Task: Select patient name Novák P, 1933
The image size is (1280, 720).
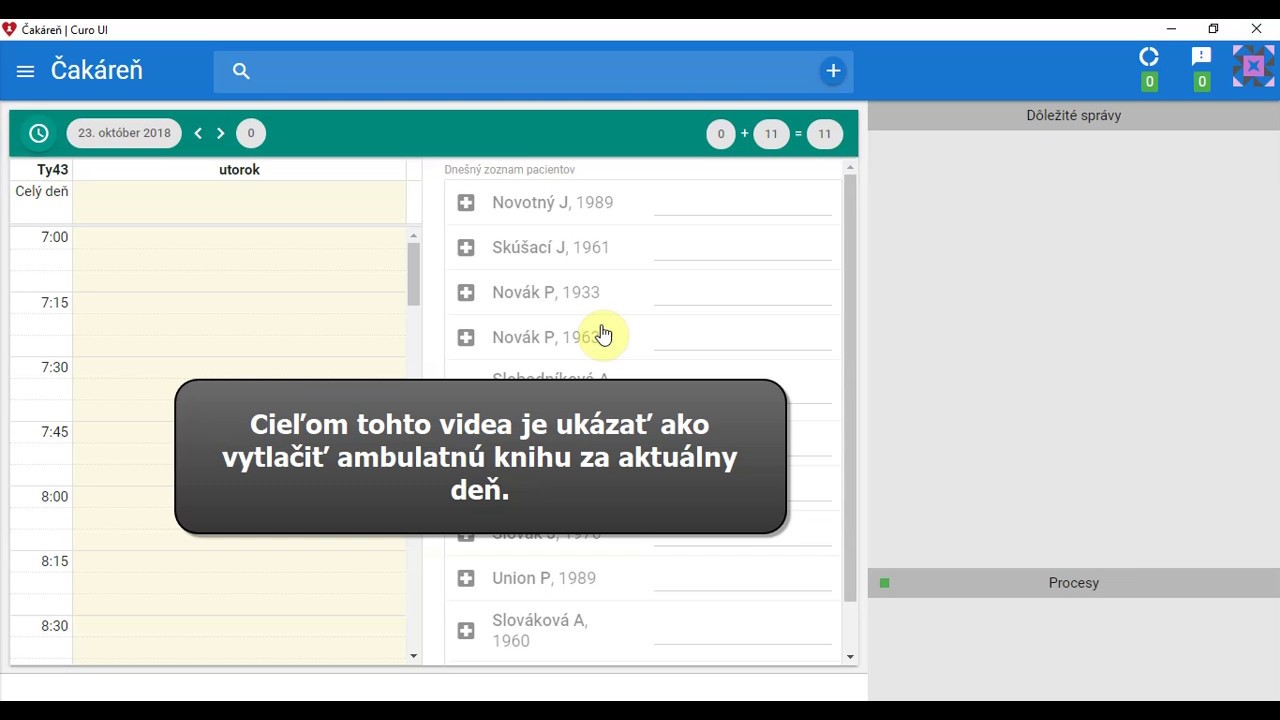Action: (546, 293)
